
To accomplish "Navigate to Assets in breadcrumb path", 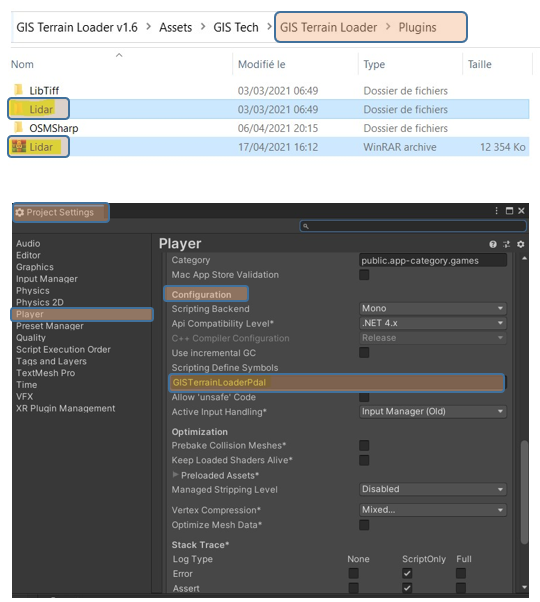I will click(175, 27).
